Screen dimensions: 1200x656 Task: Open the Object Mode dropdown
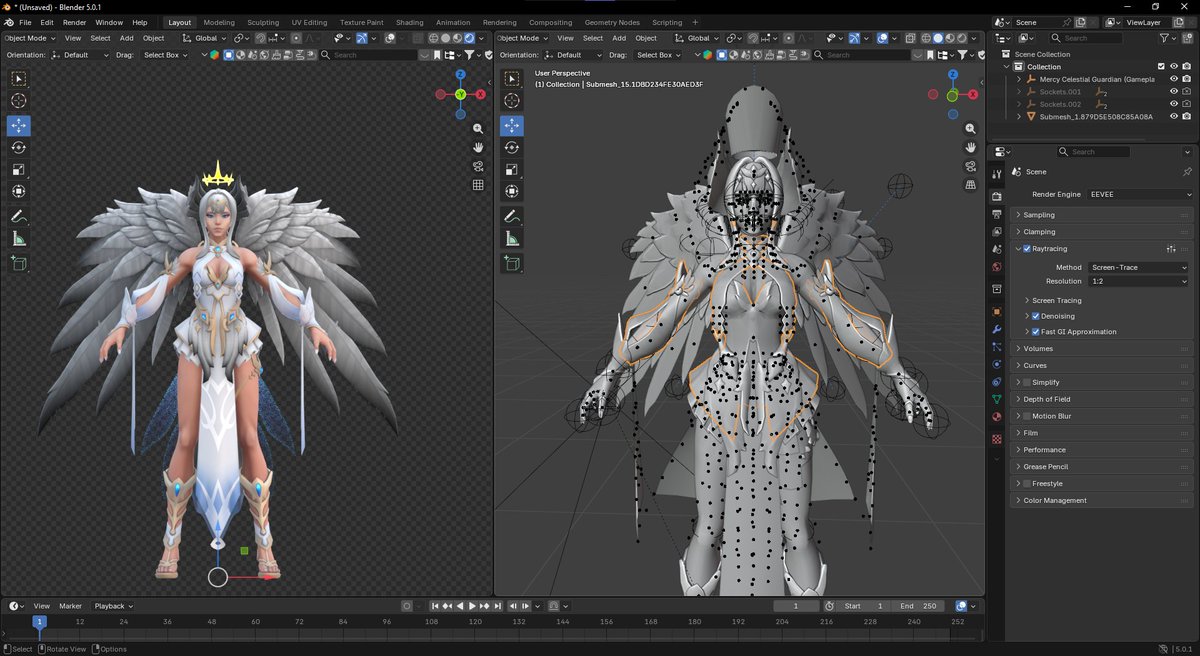click(27, 38)
